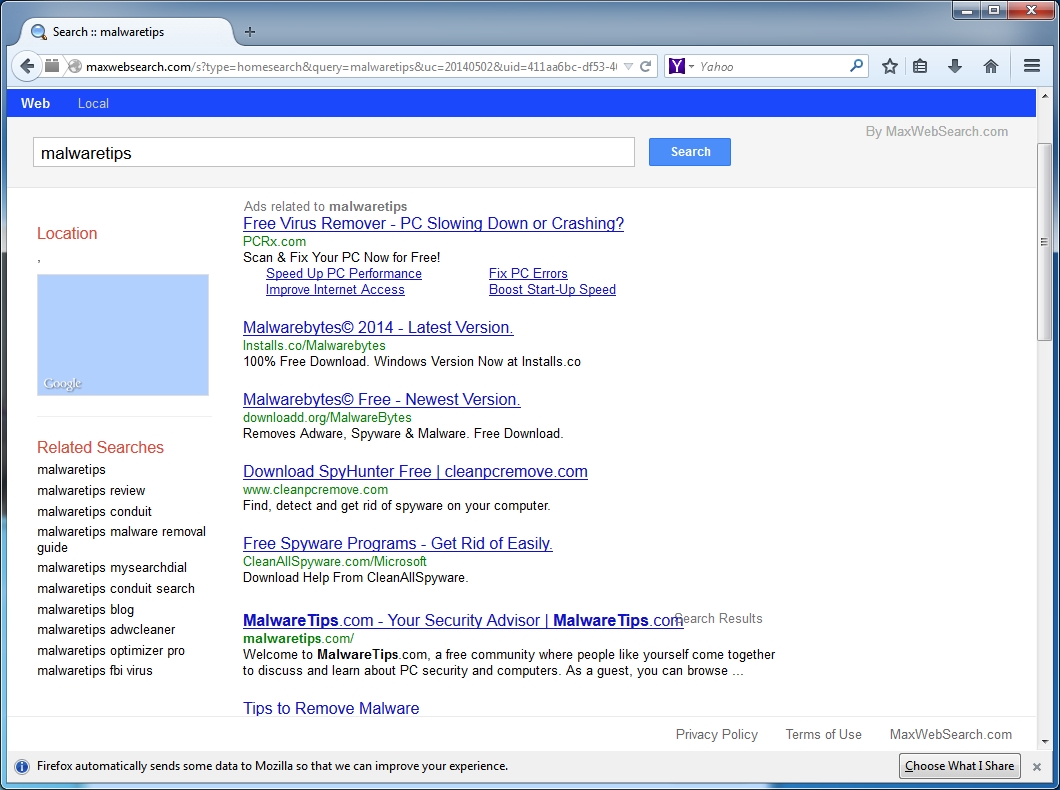Screen dimensions: 1060x790
Task: Open the Downloads panel arrow icon
Action: pyautogui.click(x=954, y=65)
